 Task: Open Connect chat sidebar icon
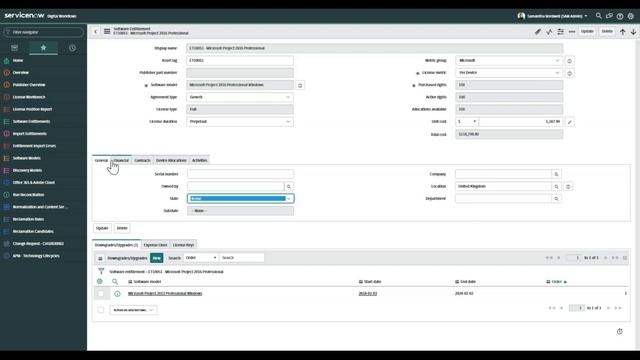[x=609, y=16]
